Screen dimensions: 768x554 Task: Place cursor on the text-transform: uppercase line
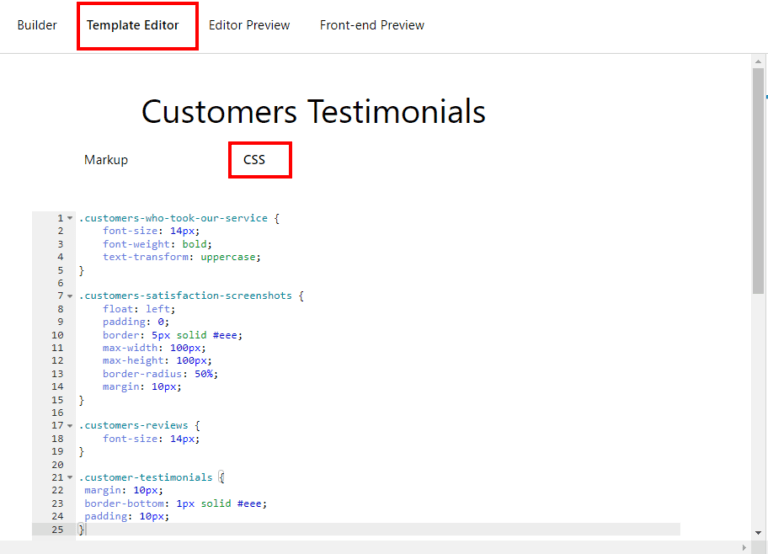coord(182,257)
